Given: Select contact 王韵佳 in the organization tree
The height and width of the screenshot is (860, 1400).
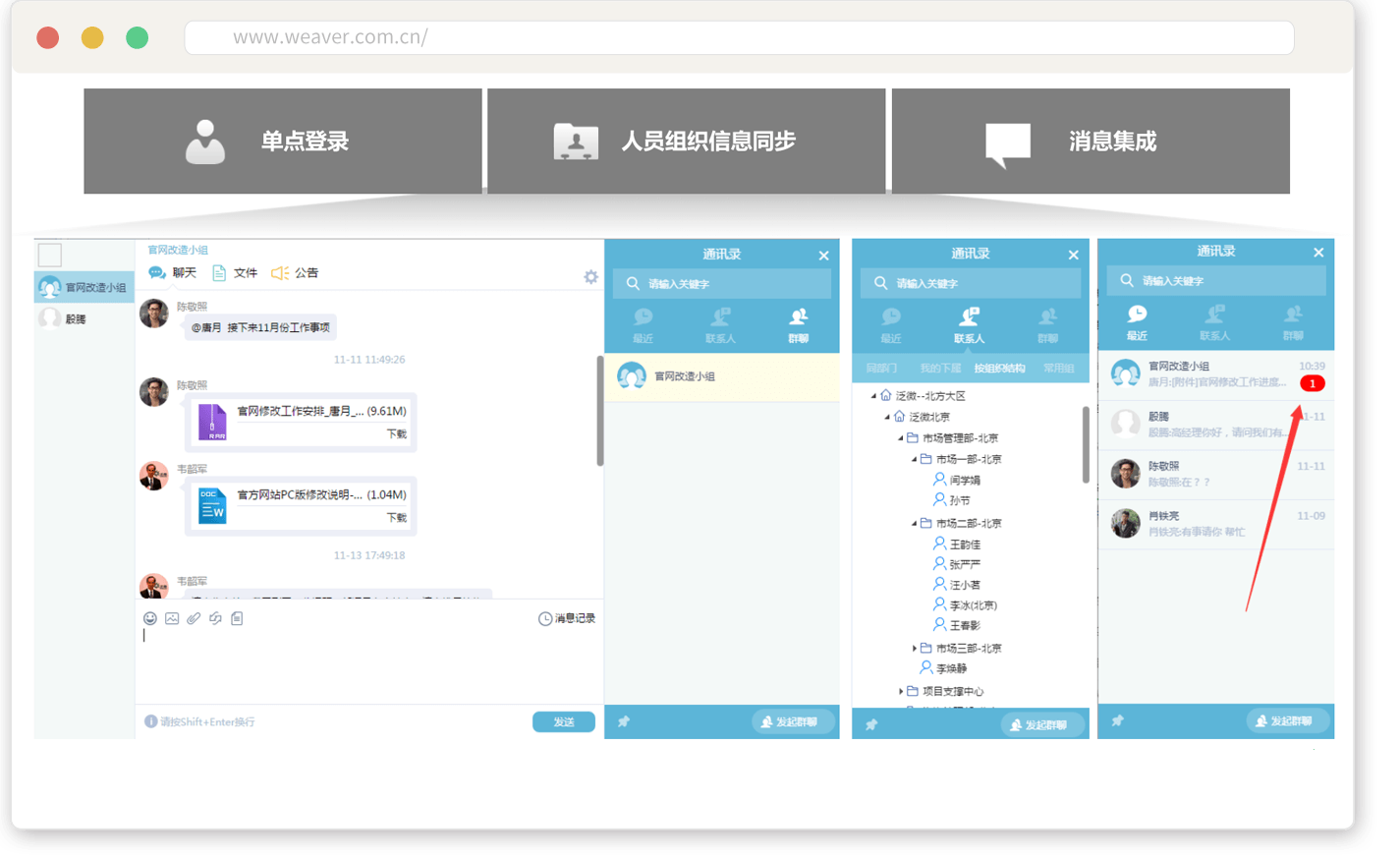Looking at the screenshot, I should [964, 545].
